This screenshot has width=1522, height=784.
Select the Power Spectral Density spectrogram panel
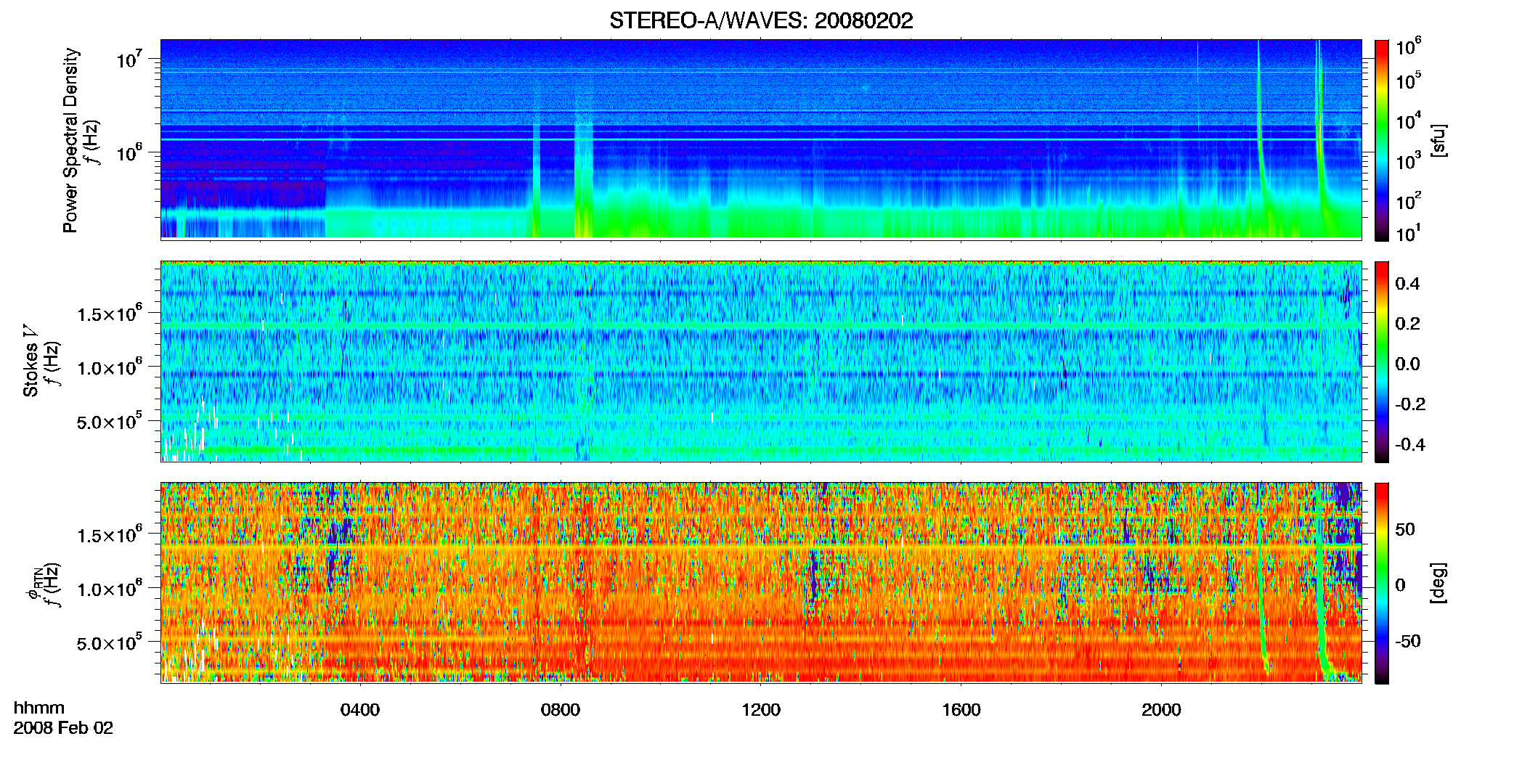coord(761,139)
